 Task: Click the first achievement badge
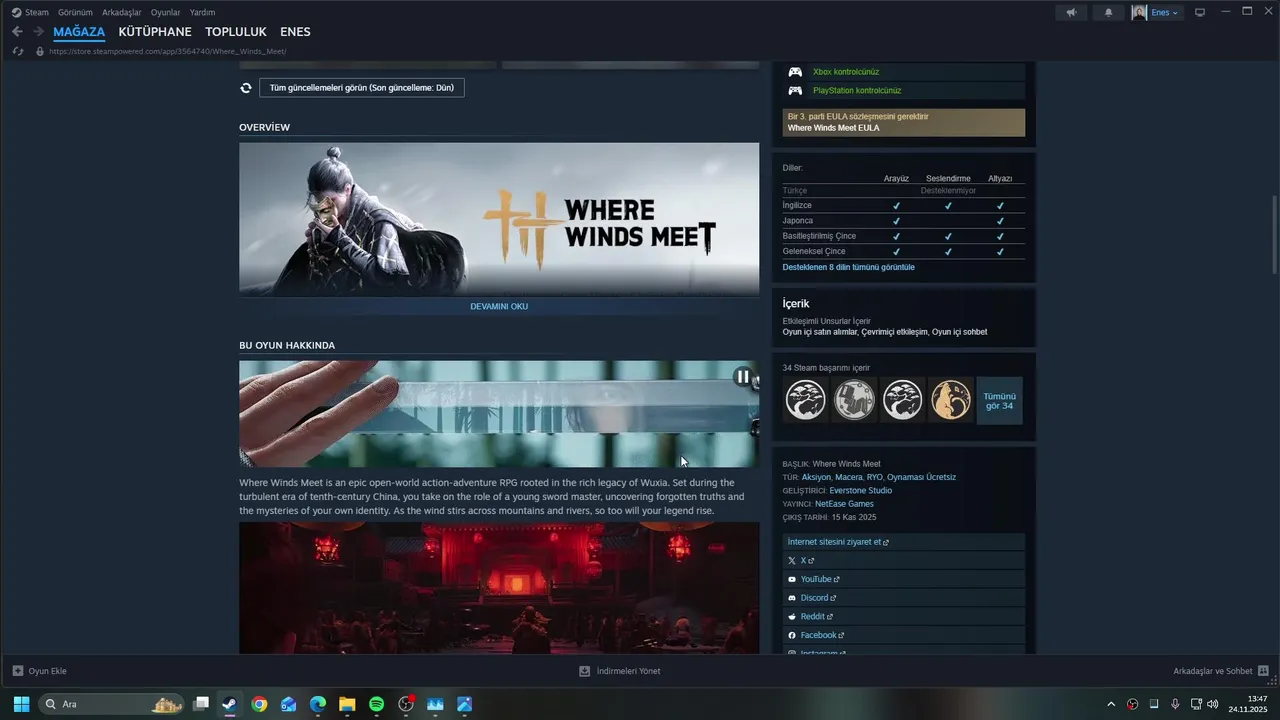pyautogui.click(x=805, y=400)
